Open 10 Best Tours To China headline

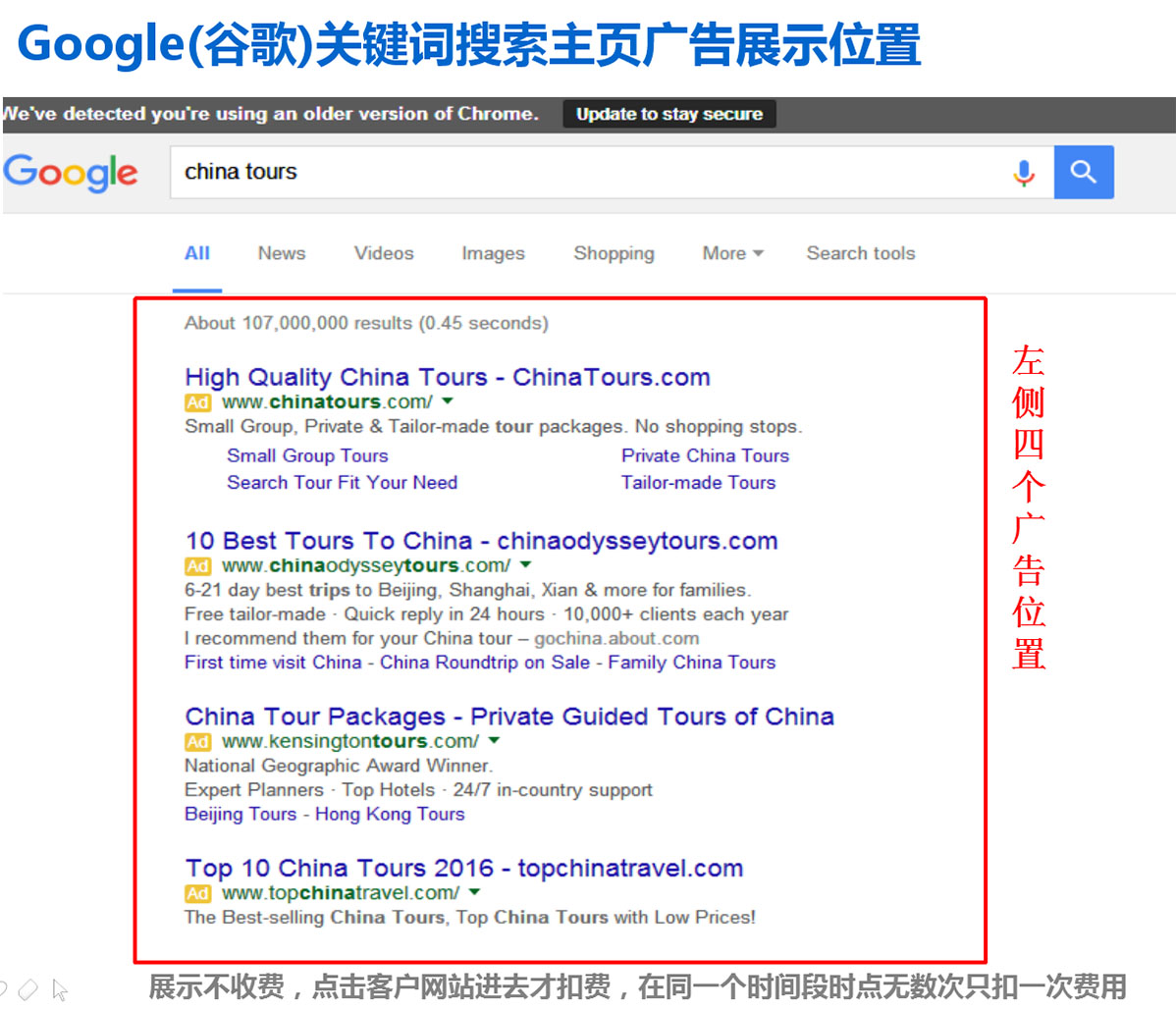click(482, 541)
